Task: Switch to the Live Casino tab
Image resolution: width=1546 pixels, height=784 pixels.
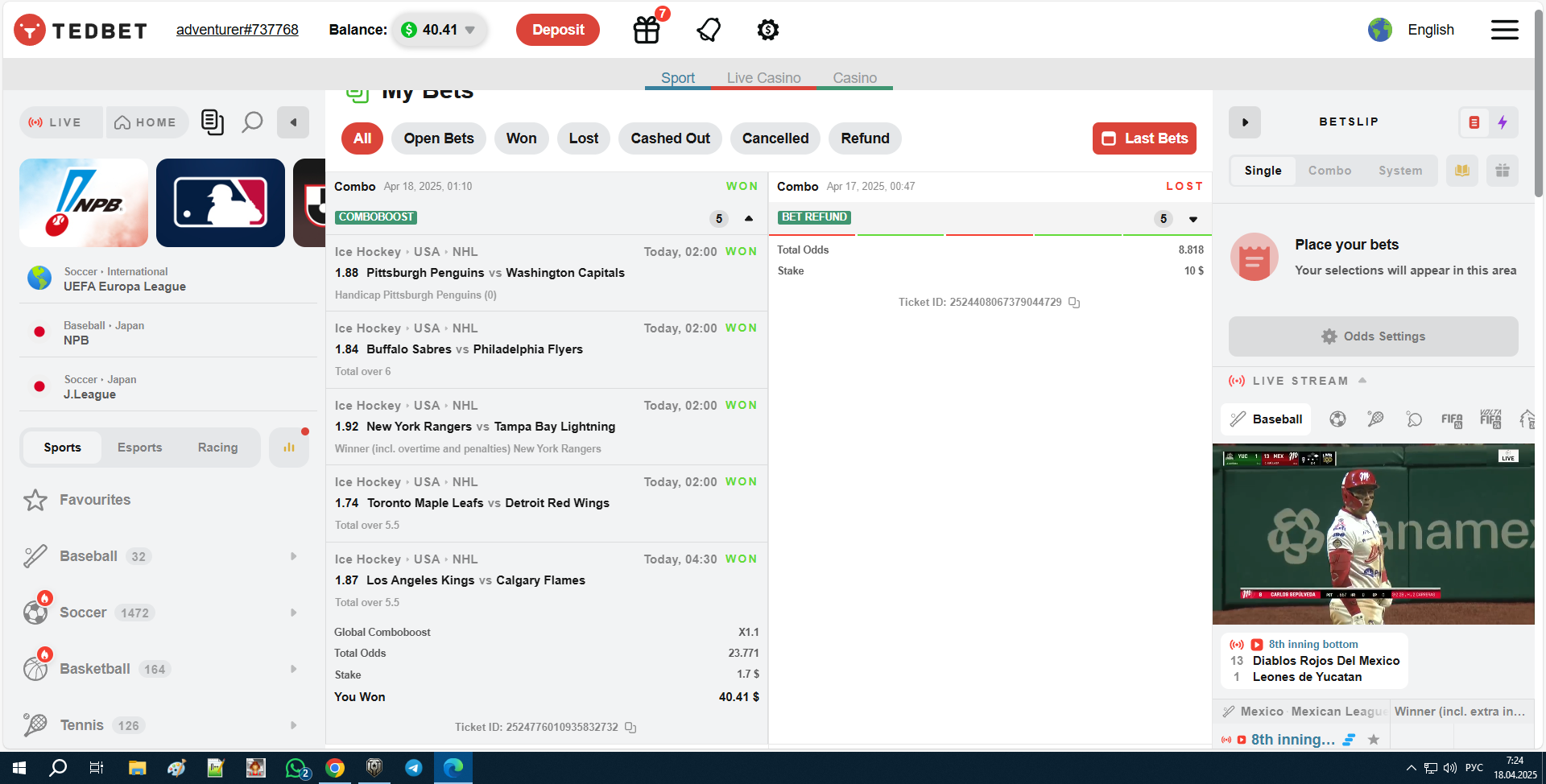Action: pyautogui.click(x=763, y=77)
